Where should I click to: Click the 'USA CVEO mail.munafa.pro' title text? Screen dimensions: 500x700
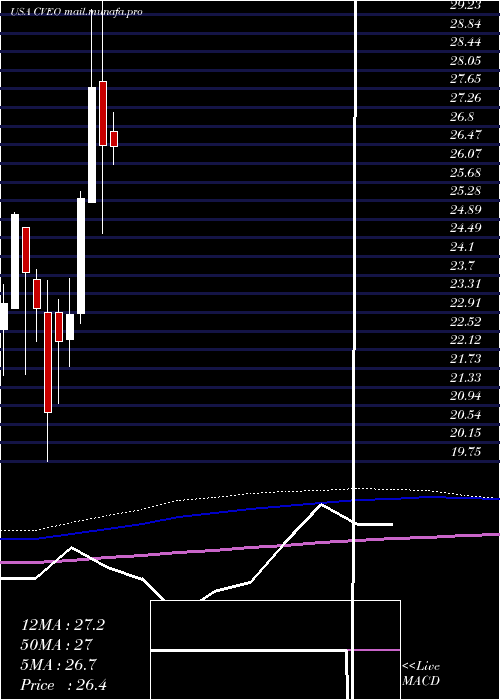click(x=78, y=12)
